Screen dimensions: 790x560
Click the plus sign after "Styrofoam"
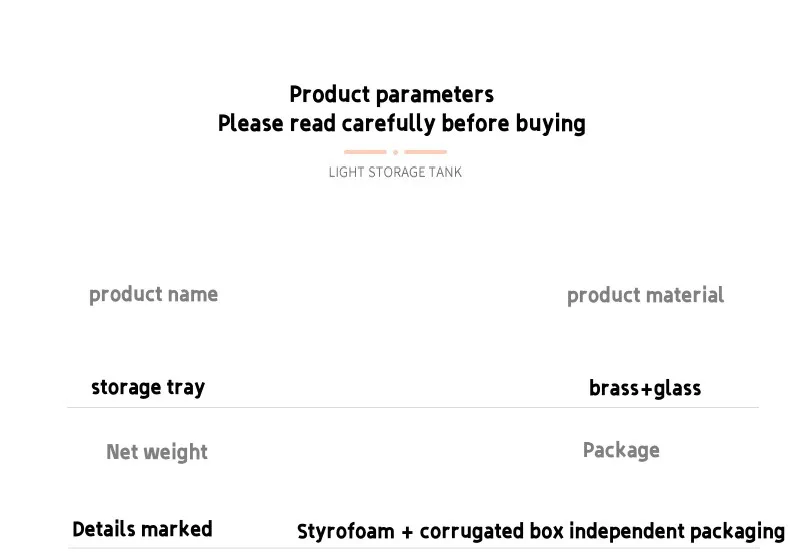[407, 532]
